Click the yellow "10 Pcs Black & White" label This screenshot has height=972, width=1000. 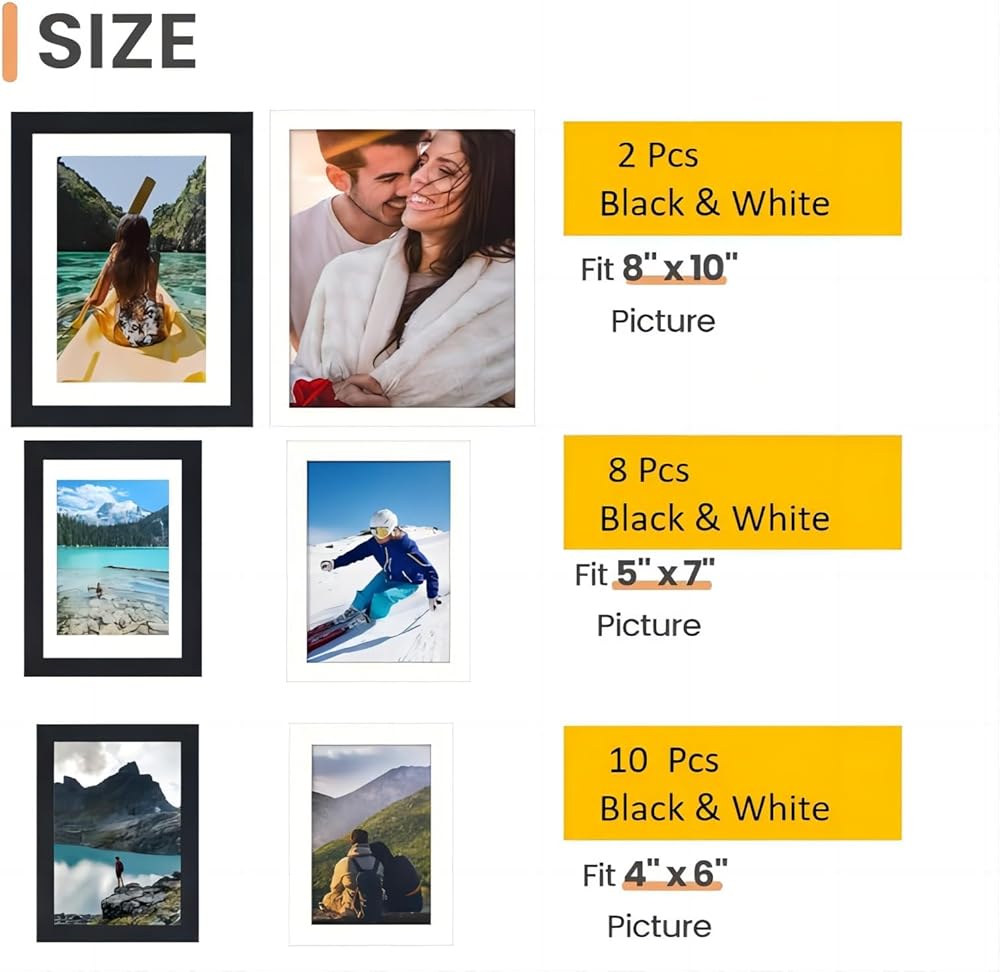(x=732, y=783)
